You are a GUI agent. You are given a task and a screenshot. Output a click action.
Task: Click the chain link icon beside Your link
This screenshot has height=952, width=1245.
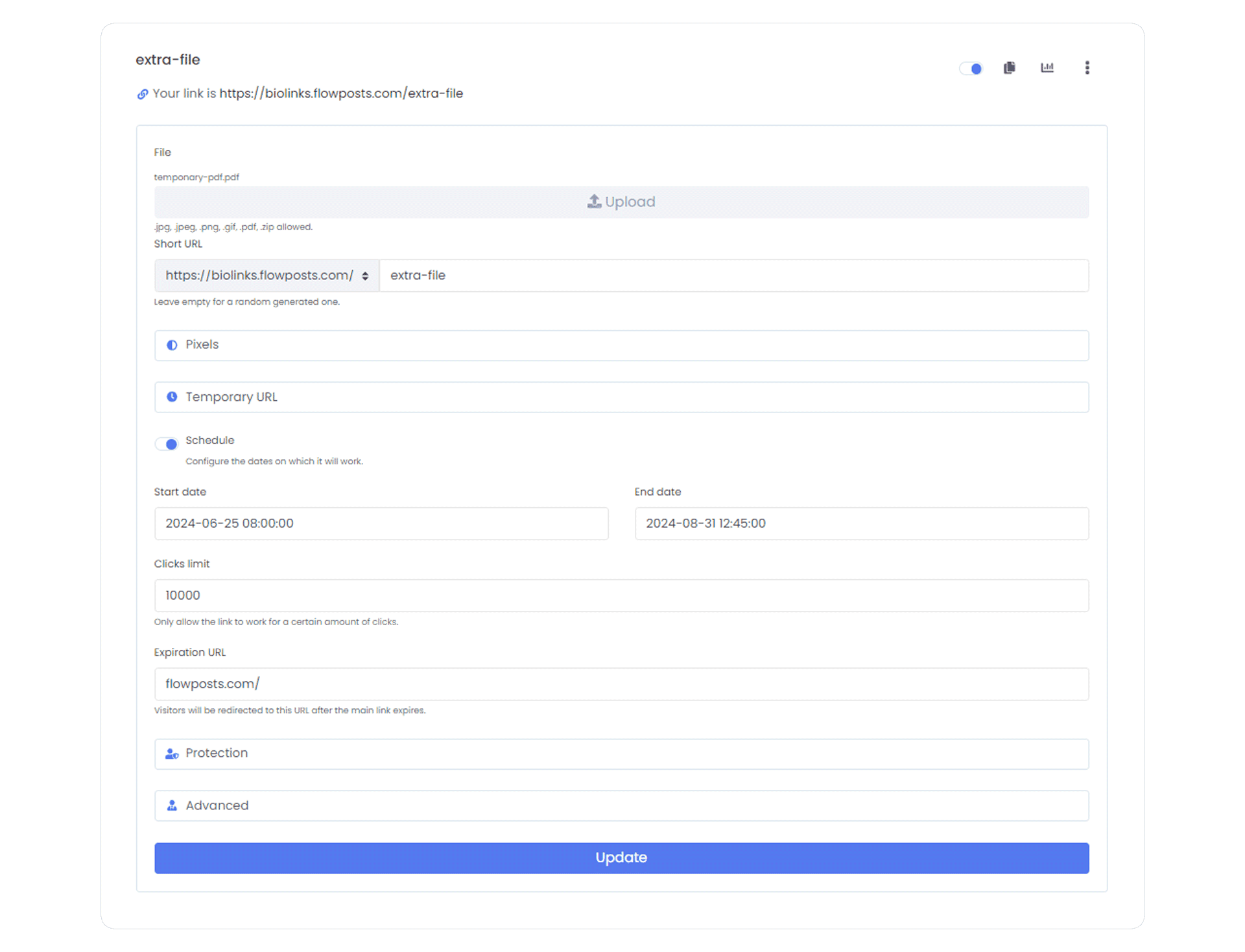coord(143,94)
